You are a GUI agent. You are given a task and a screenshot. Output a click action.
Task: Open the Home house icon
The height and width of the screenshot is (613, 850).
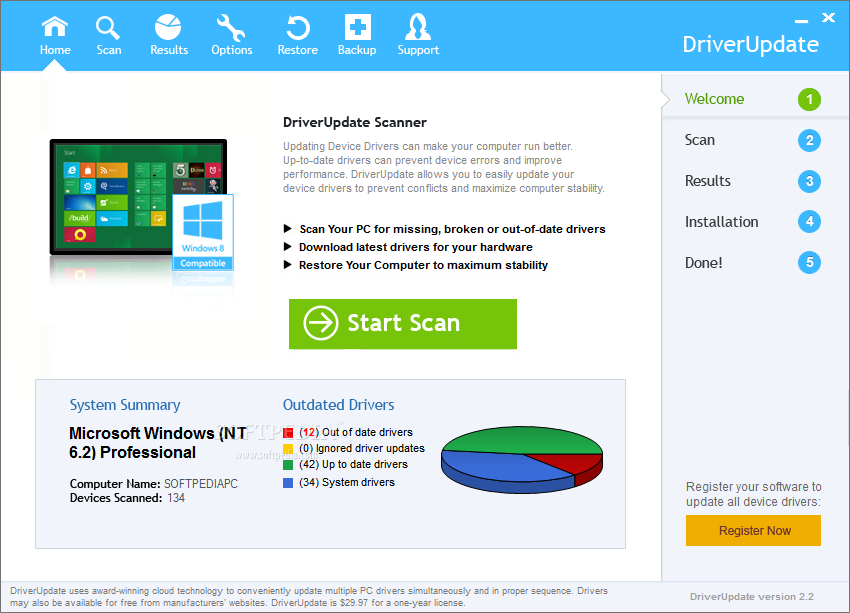(55, 27)
